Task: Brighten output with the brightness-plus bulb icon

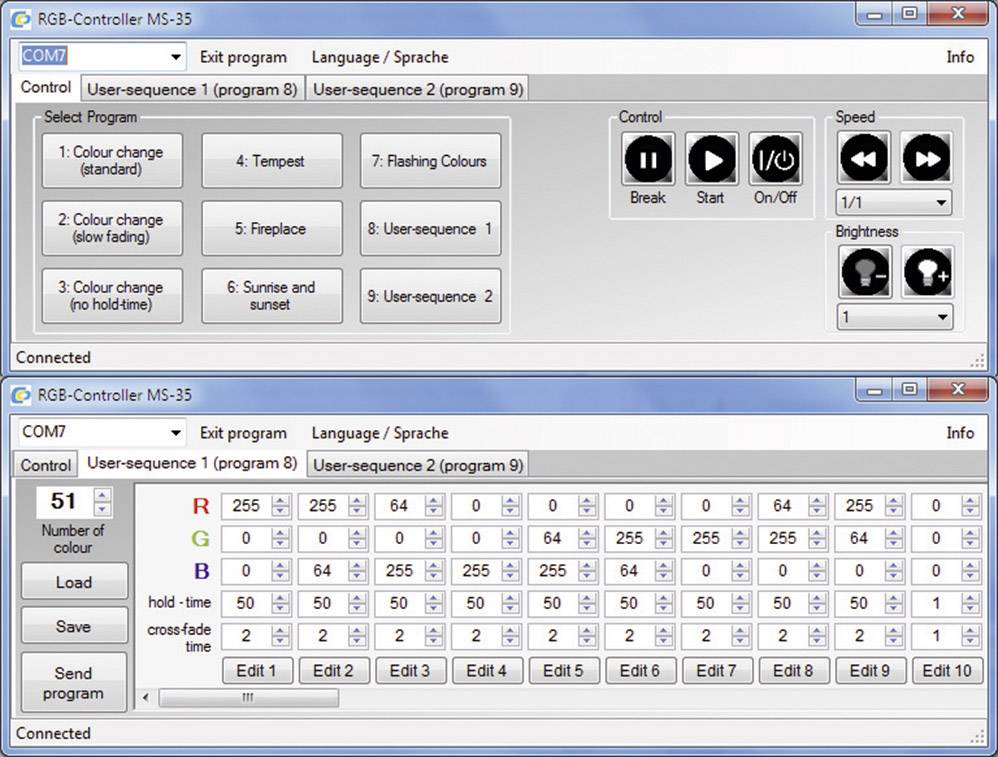Action: point(927,271)
